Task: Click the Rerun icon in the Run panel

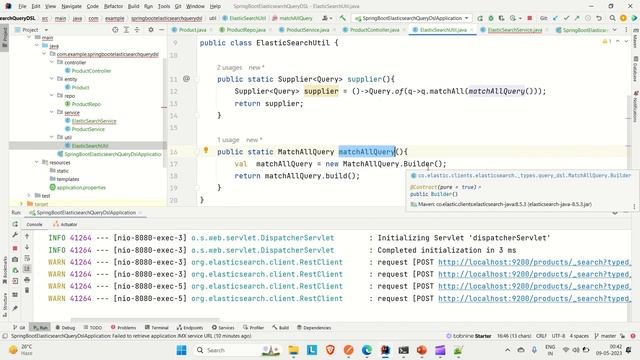Action: (15, 224)
